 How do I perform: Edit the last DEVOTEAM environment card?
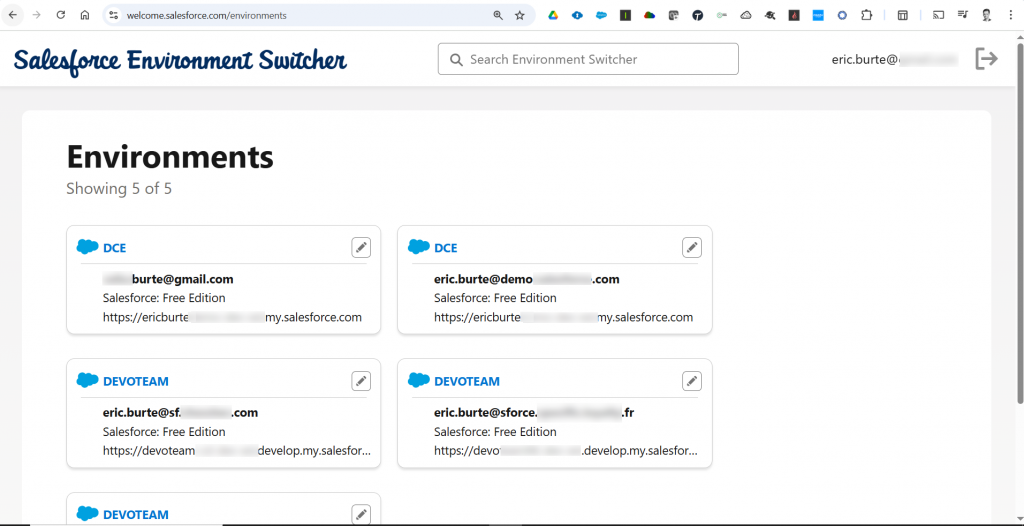tap(361, 514)
